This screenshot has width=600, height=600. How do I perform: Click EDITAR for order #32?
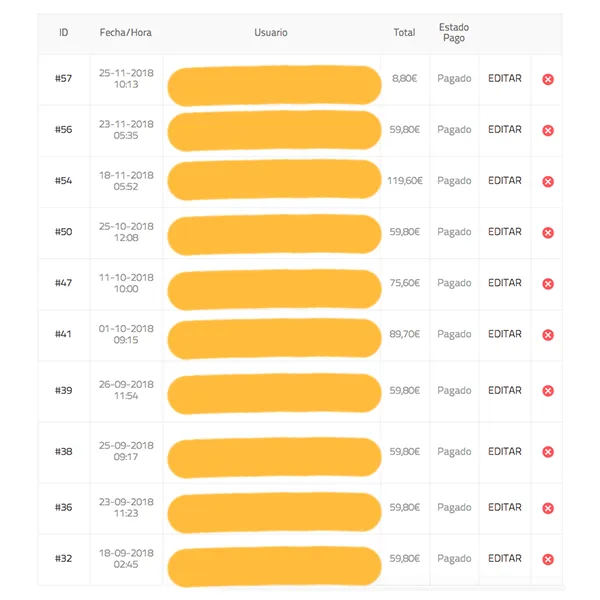[505, 558]
